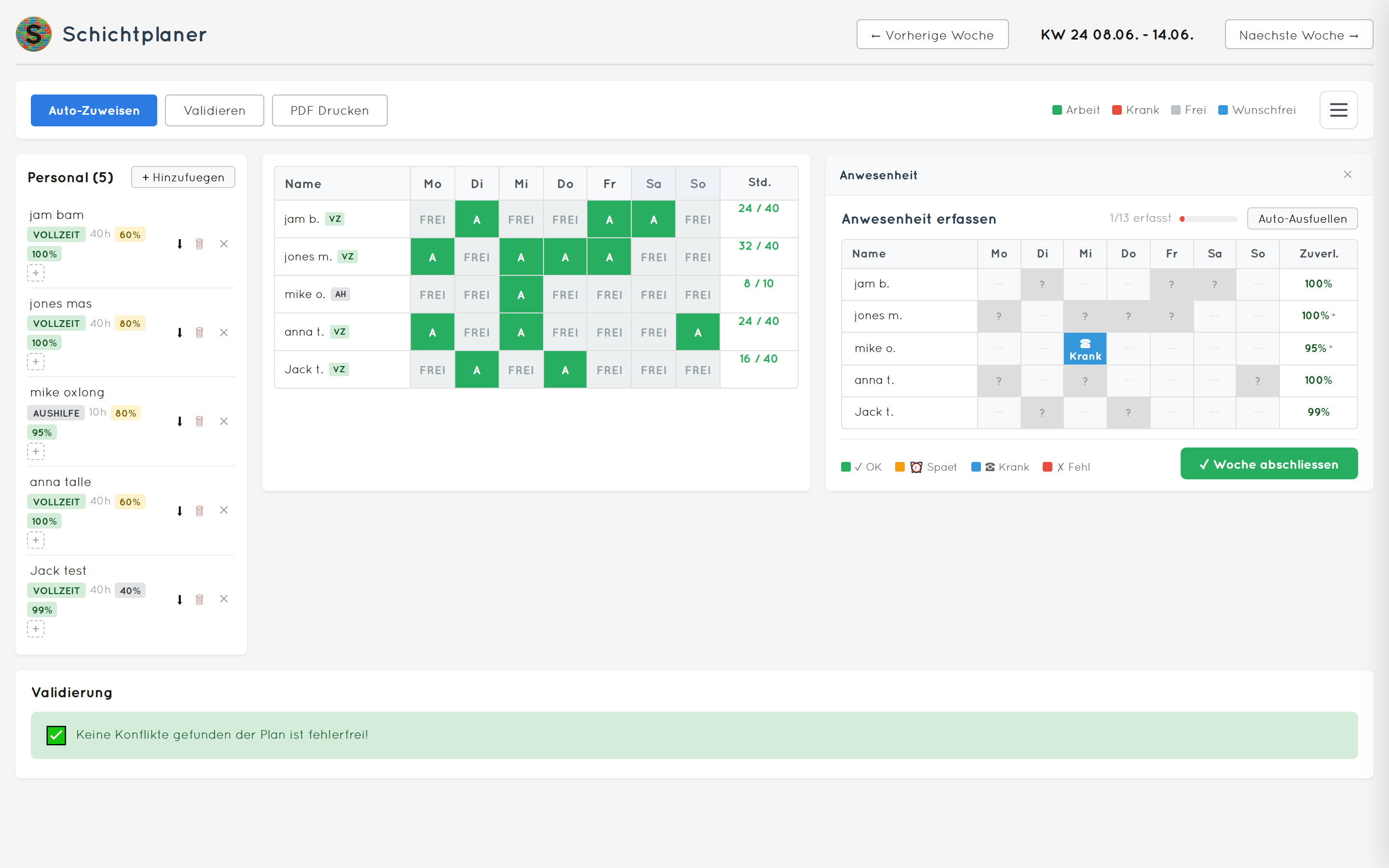Delete Jack test with trash icon

tap(199, 599)
